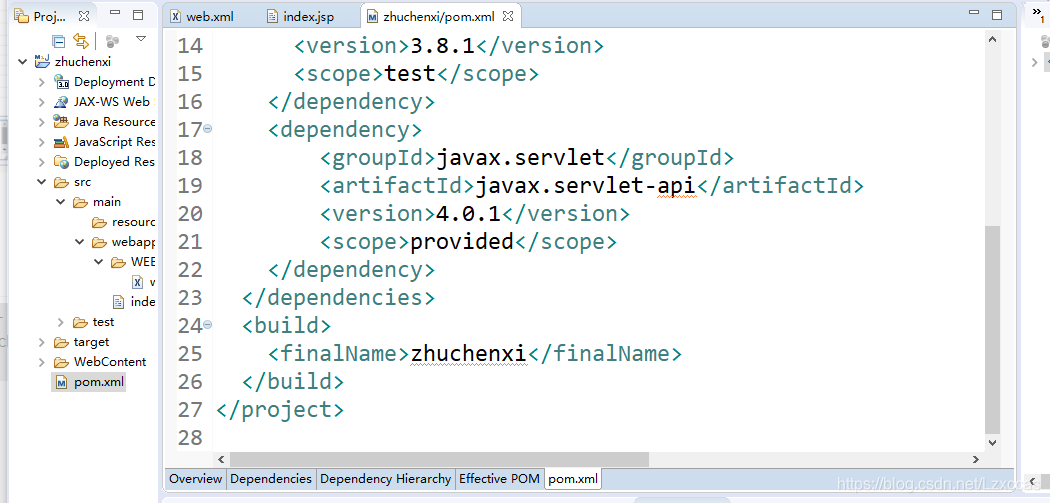Collapse the main folder
This screenshot has height=503, width=1050.
pos(60,202)
